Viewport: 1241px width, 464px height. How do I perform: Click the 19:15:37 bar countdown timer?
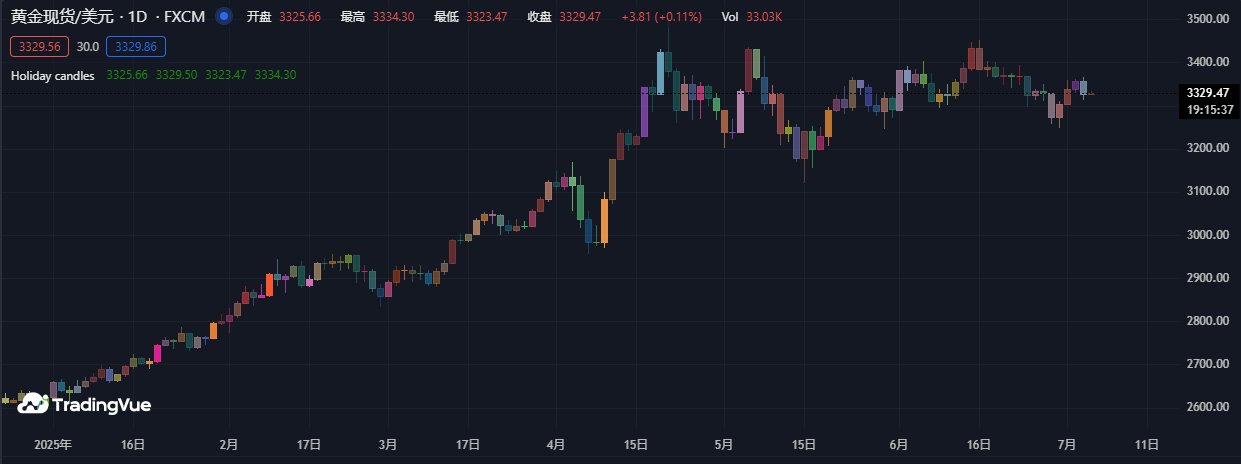coord(1207,109)
